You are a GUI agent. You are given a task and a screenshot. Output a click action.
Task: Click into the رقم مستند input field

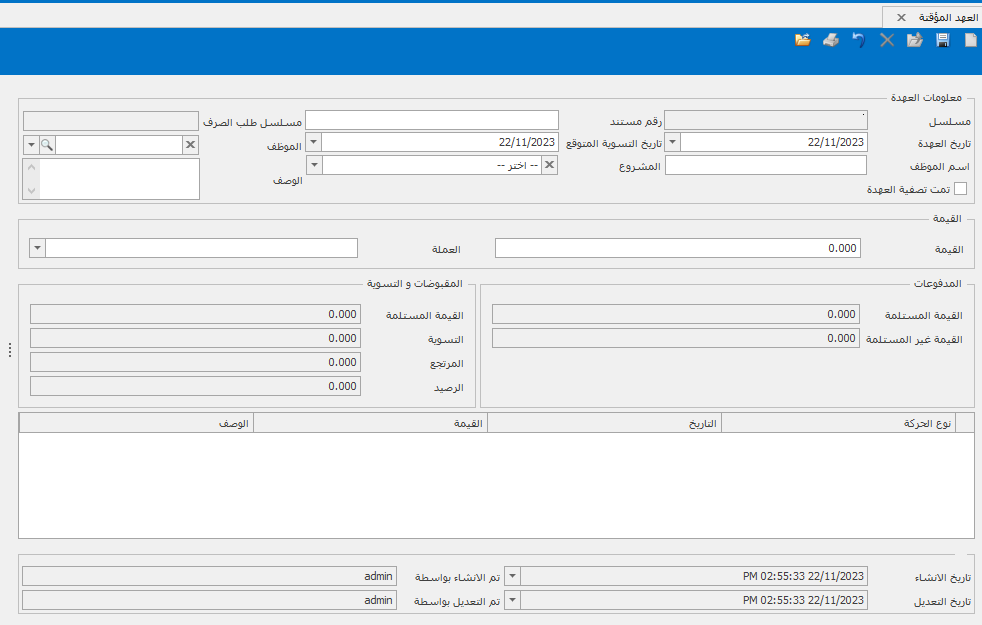431,120
